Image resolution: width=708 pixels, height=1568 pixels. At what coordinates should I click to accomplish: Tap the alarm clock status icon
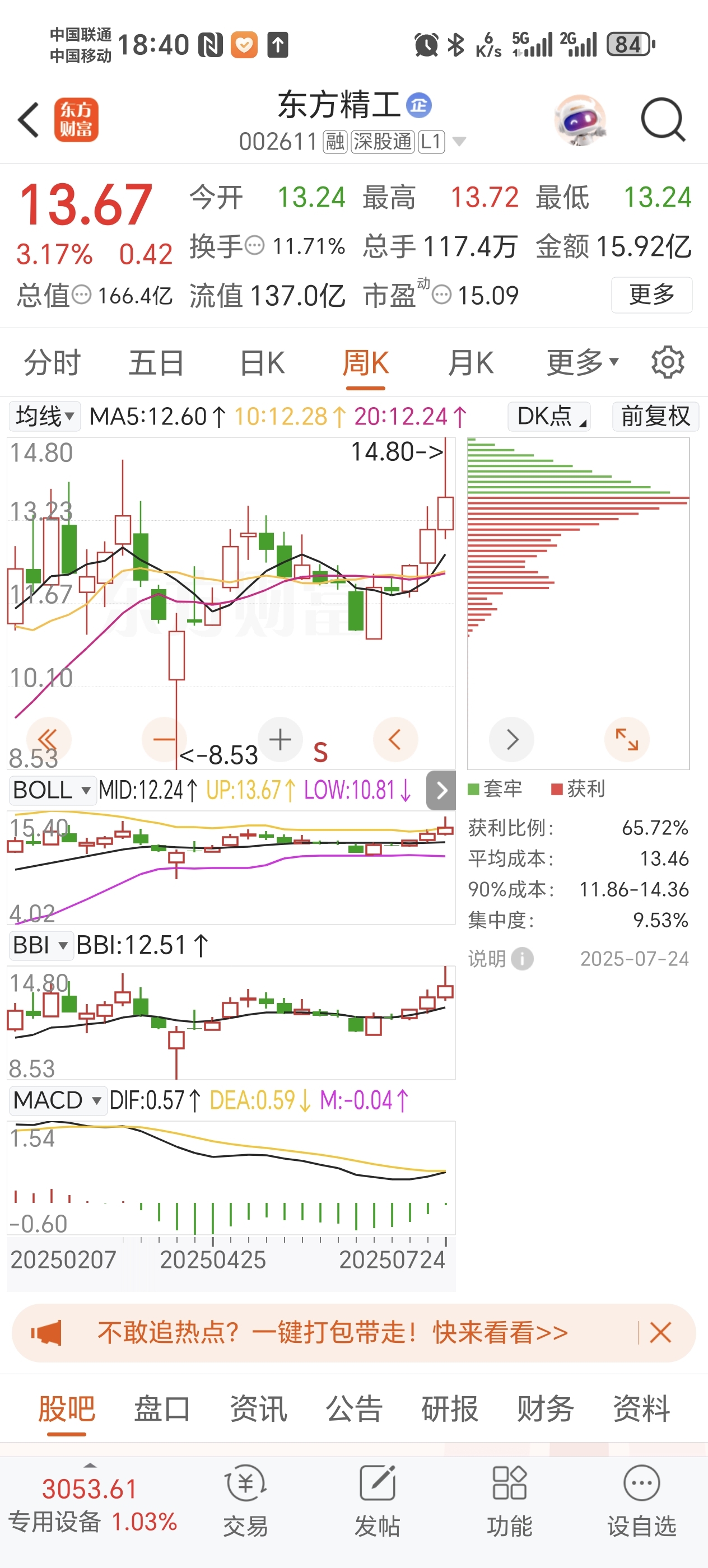[x=426, y=45]
